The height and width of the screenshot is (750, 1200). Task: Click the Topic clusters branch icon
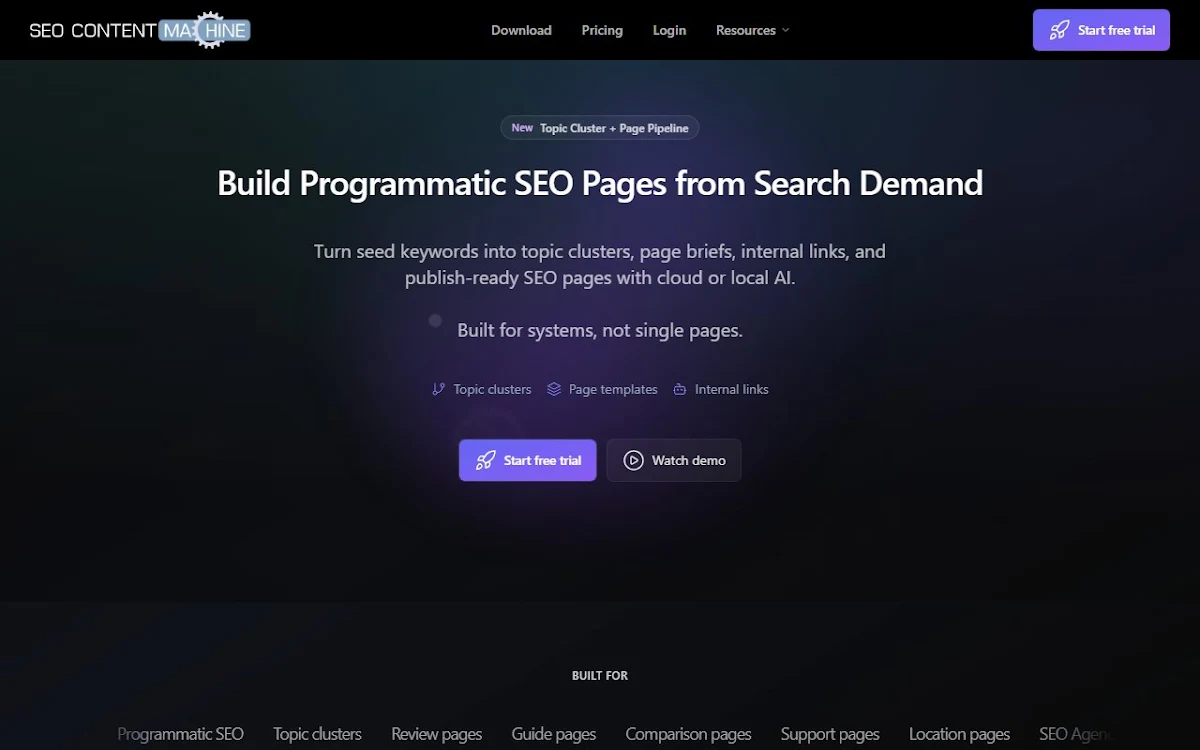tap(439, 389)
